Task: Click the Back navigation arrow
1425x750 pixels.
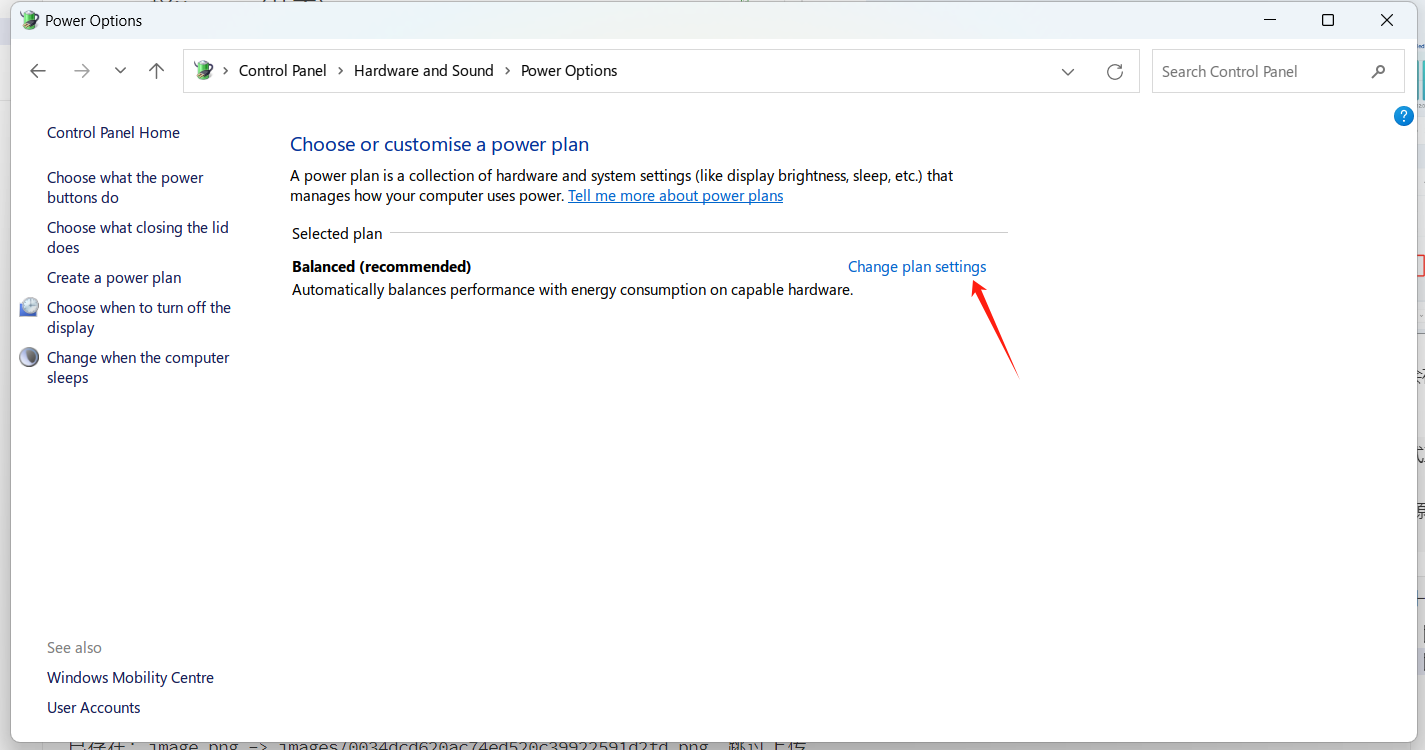Action: click(x=38, y=71)
